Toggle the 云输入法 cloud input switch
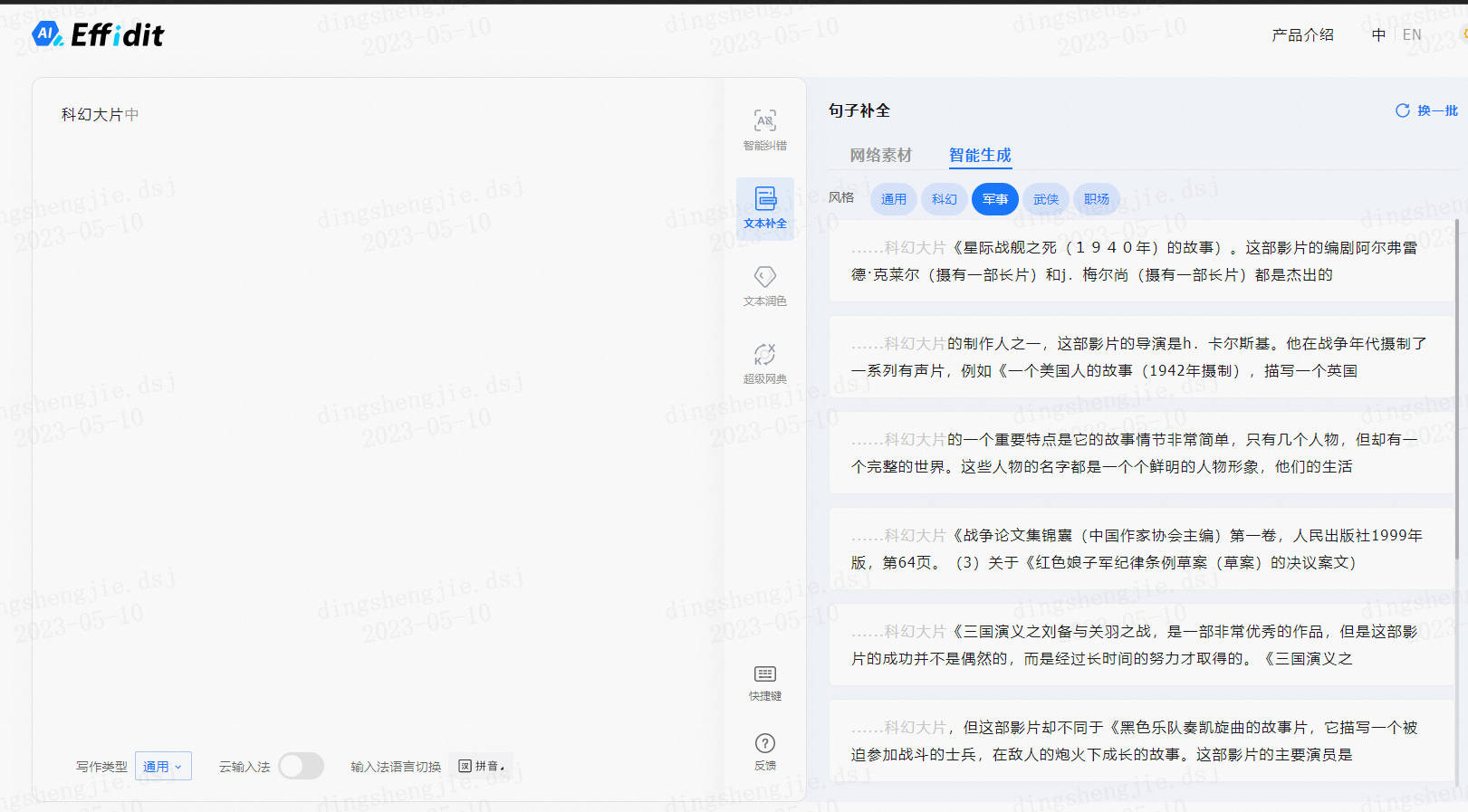 pos(301,766)
